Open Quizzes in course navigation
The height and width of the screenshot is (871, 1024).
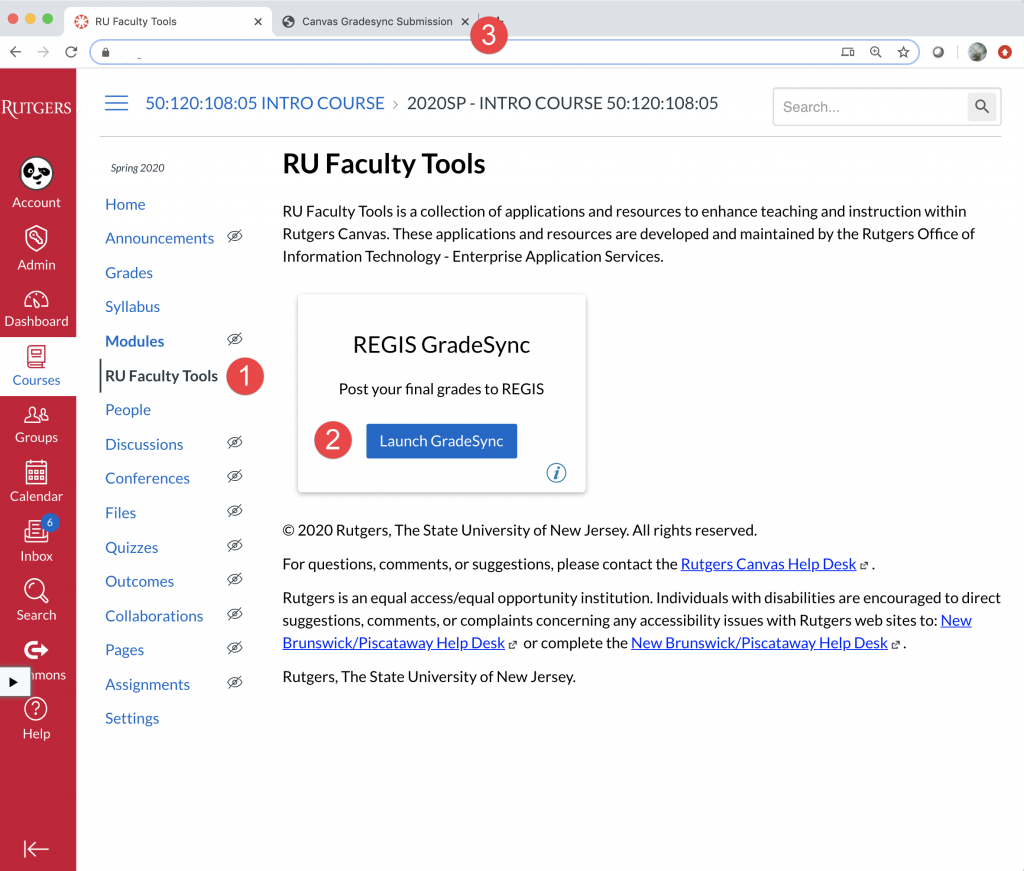pyautogui.click(x=132, y=548)
